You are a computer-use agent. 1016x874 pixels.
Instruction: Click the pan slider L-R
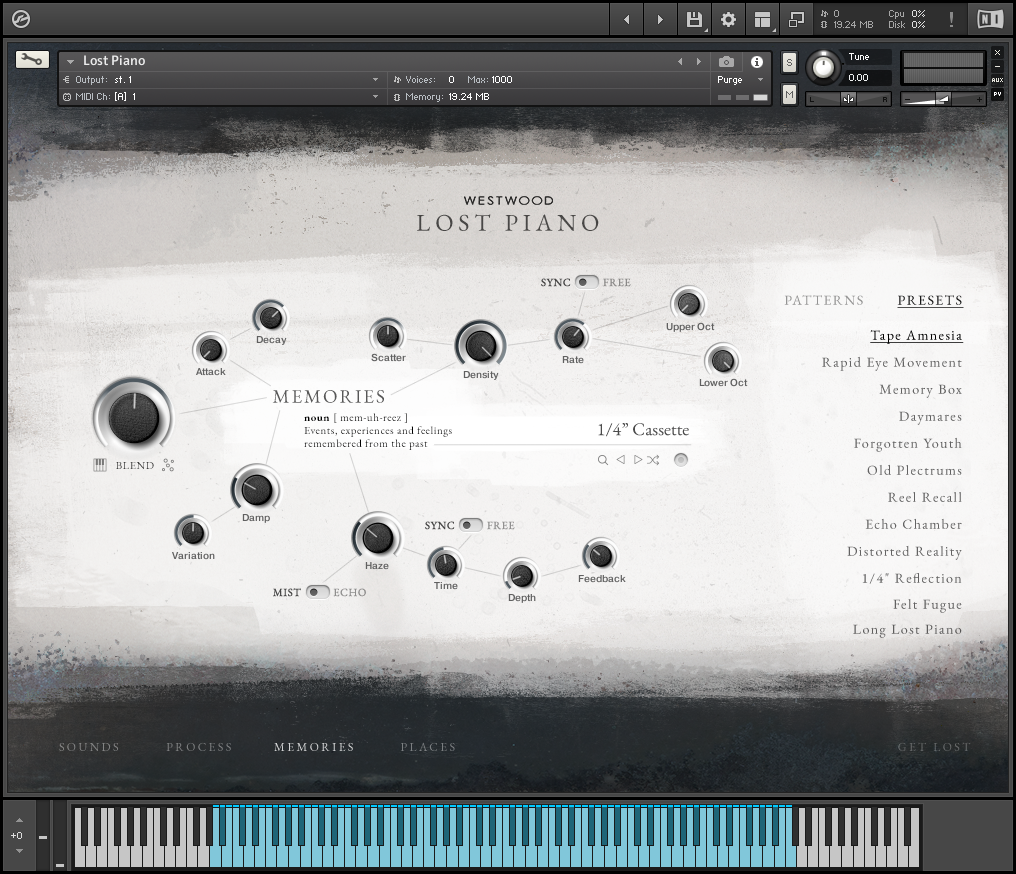pos(848,99)
